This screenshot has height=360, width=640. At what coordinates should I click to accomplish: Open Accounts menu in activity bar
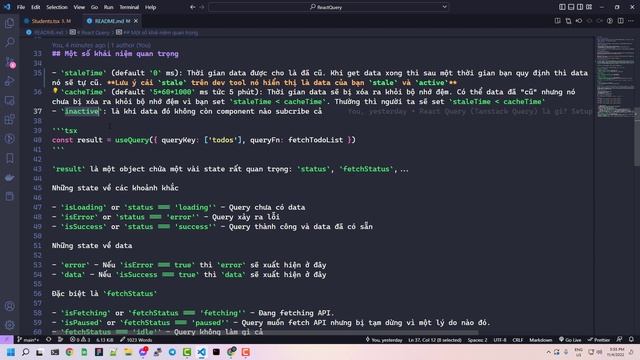coord(10,306)
